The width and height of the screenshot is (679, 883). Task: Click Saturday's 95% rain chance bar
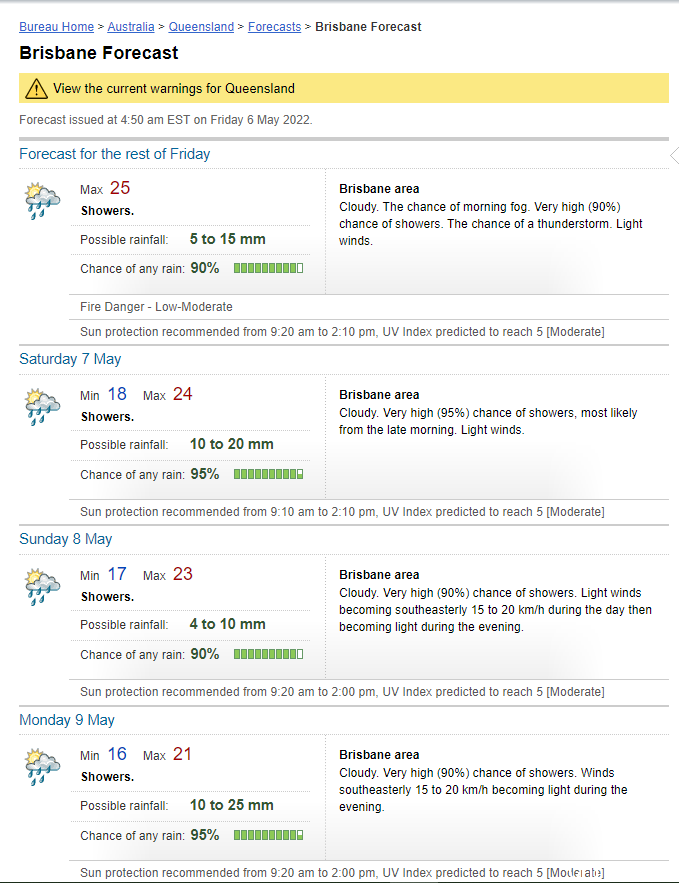[269, 474]
